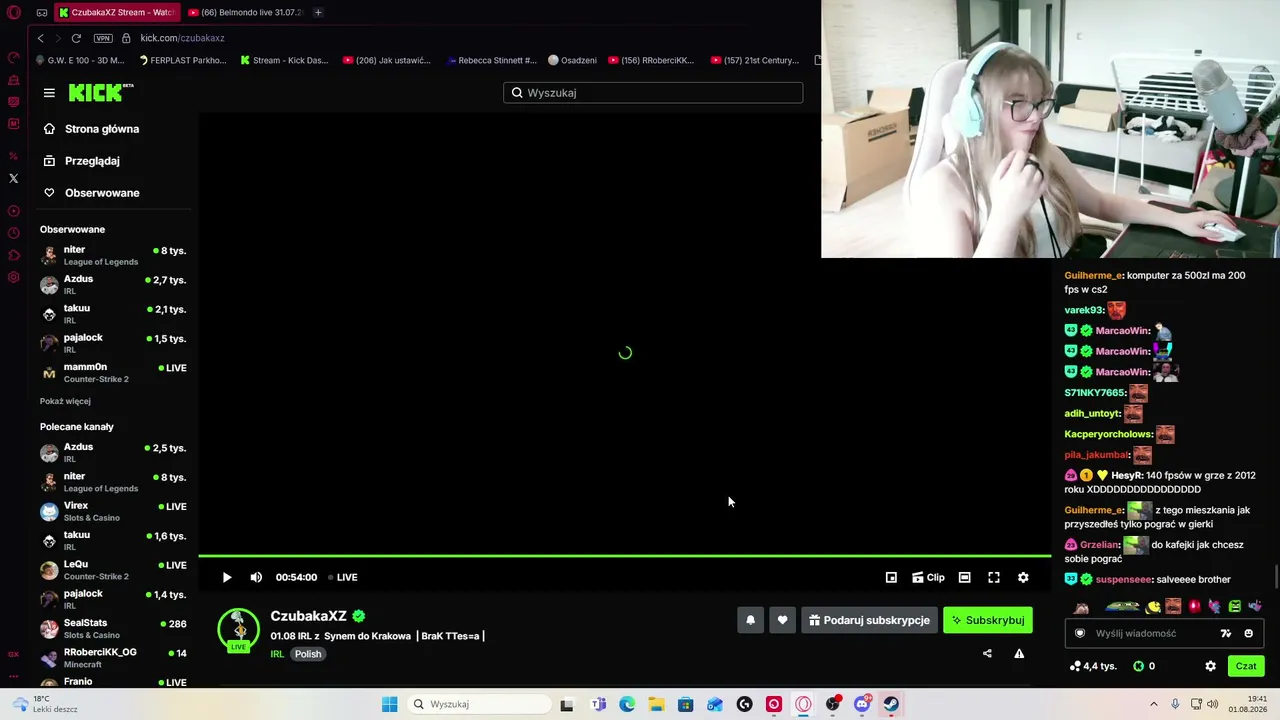Click the stream progress bar
This screenshot has width=1280, height=720.
[625, 556]
